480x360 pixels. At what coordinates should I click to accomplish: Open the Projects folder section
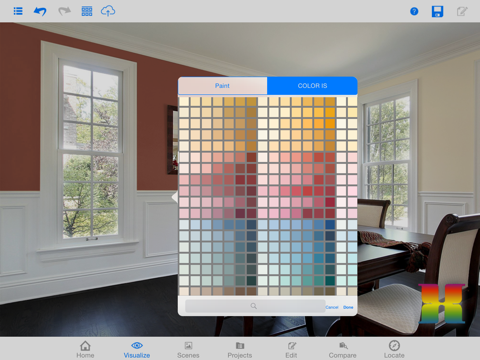point(240,349)
